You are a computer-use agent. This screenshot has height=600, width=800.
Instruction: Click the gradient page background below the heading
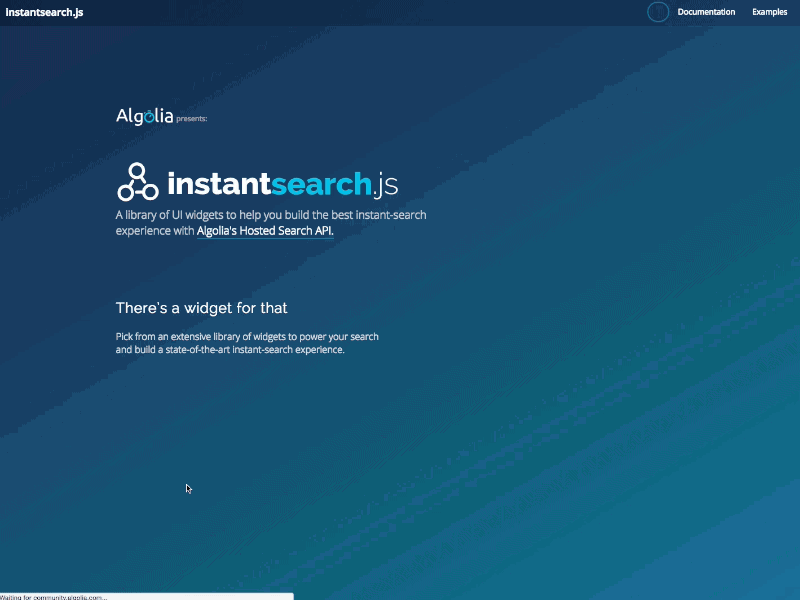[600, 450]
